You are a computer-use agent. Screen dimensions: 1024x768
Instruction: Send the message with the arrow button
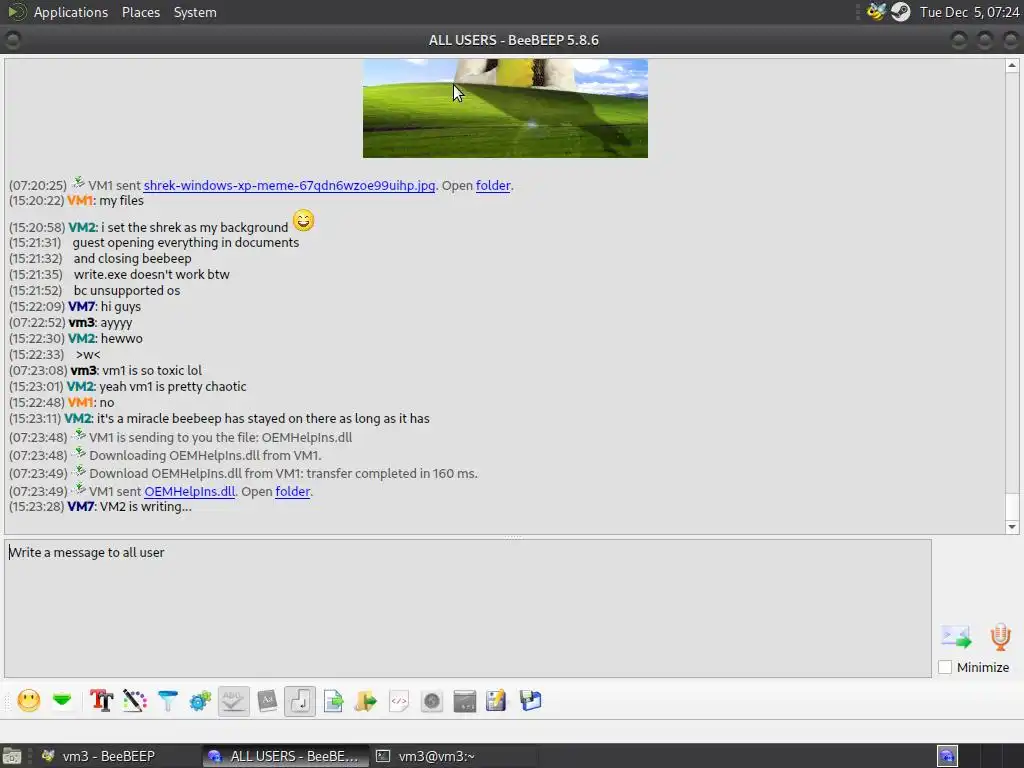(956, 637)
